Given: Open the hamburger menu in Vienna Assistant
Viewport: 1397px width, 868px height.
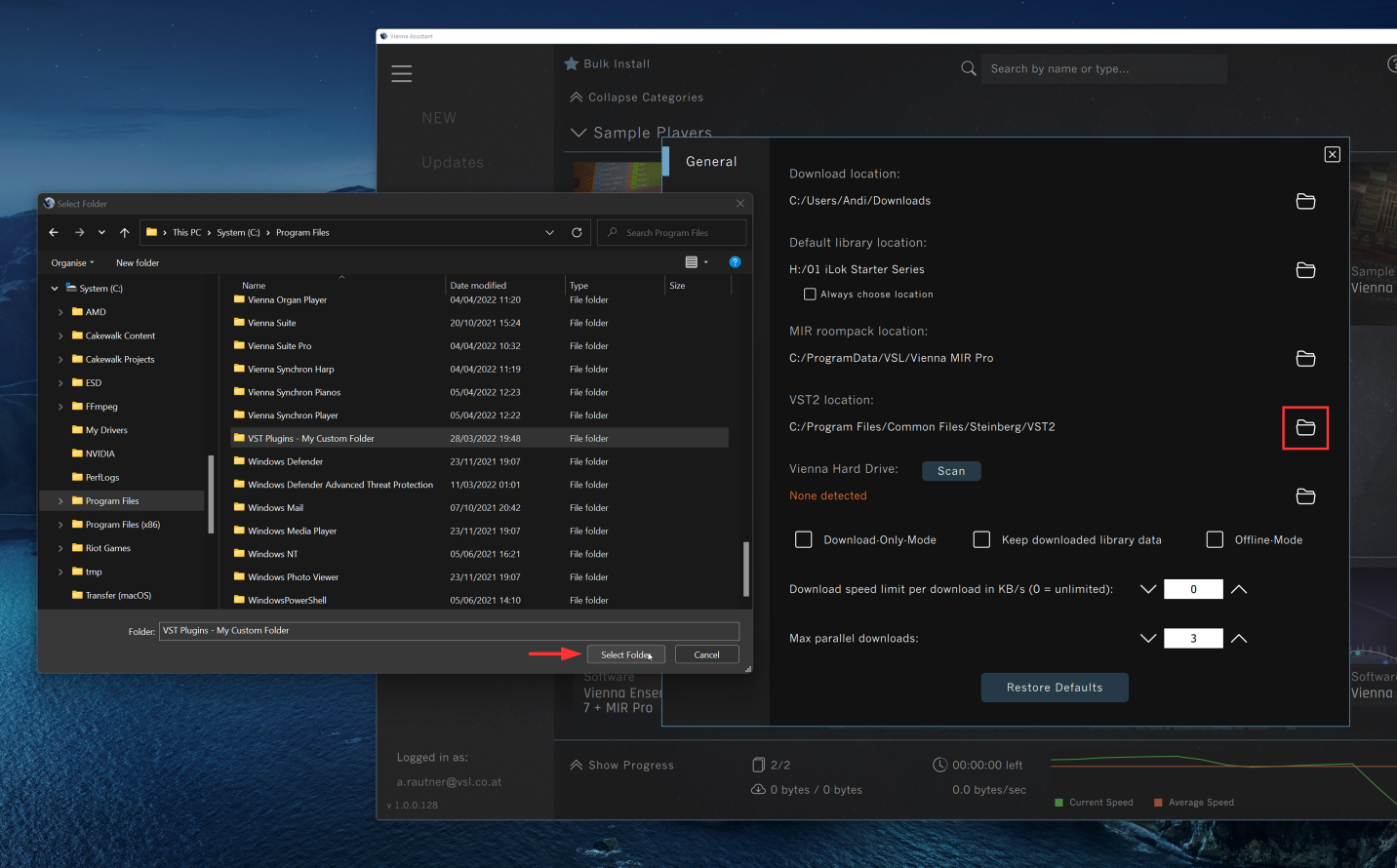Looking at the screenshot, I should coord(401,74).
